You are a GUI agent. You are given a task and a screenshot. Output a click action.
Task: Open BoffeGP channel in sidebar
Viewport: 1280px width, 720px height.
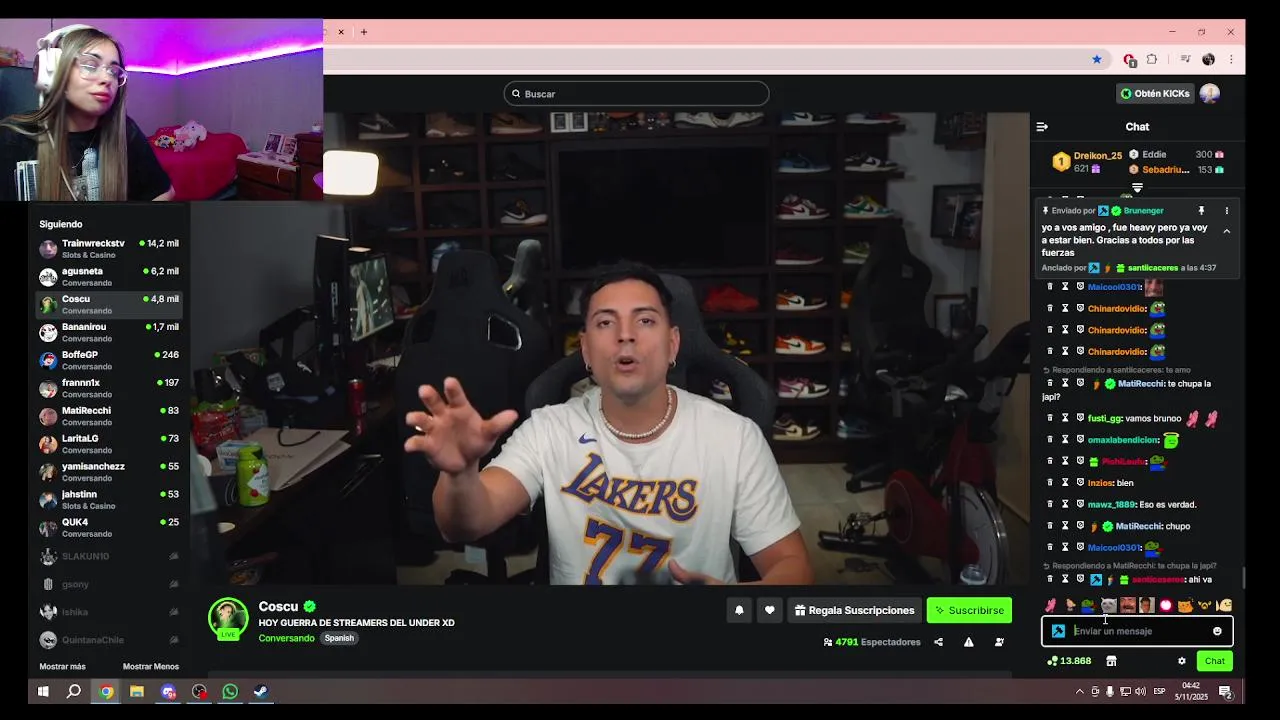[110, 360]
